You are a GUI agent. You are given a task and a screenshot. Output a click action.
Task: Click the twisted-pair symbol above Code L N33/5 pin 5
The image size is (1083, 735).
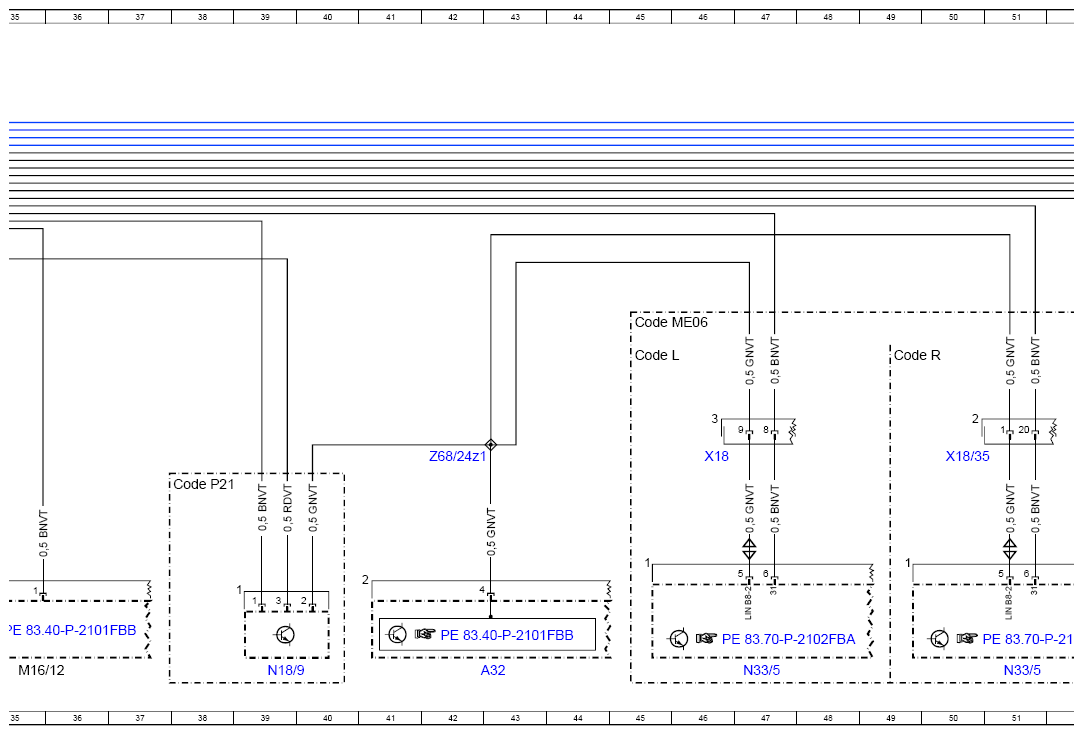tap(749, 549)
